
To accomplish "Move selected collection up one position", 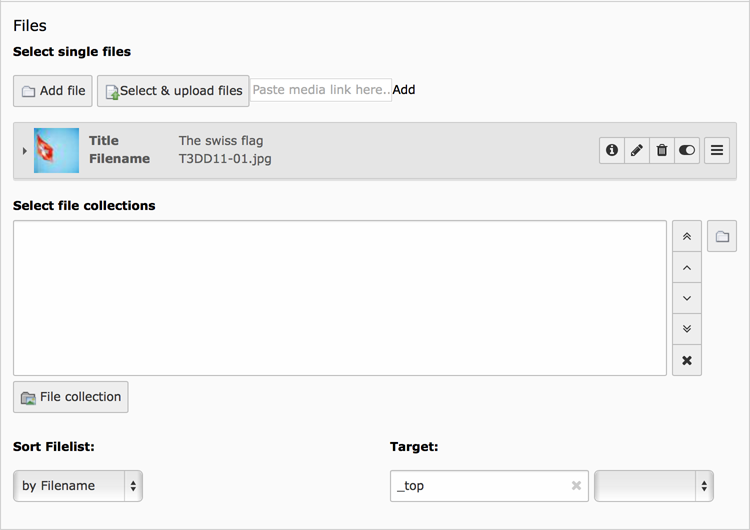I will tap(687, 268).
